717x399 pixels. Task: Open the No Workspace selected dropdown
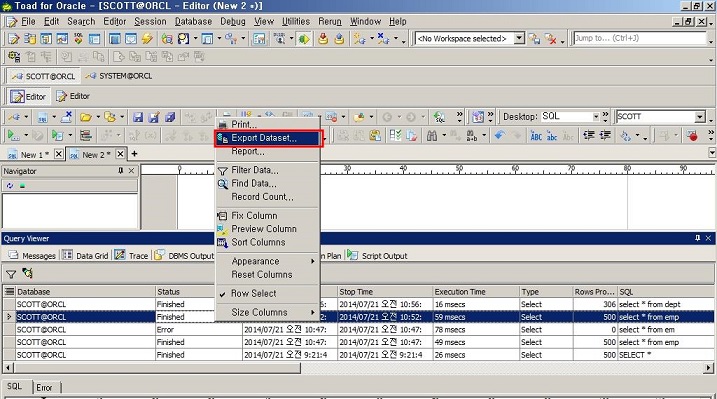point(519,38)
